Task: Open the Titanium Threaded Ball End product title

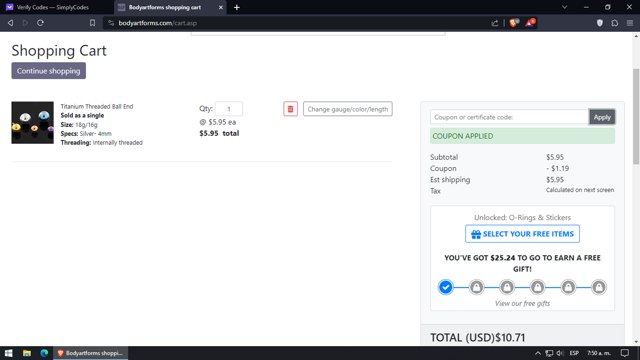Action: (97, 107)
